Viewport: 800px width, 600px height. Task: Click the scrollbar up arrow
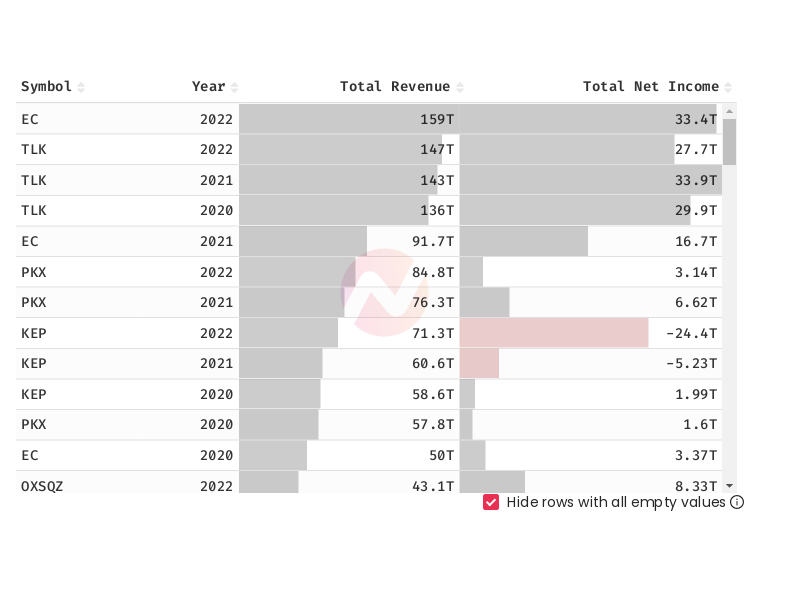(730, 111)
